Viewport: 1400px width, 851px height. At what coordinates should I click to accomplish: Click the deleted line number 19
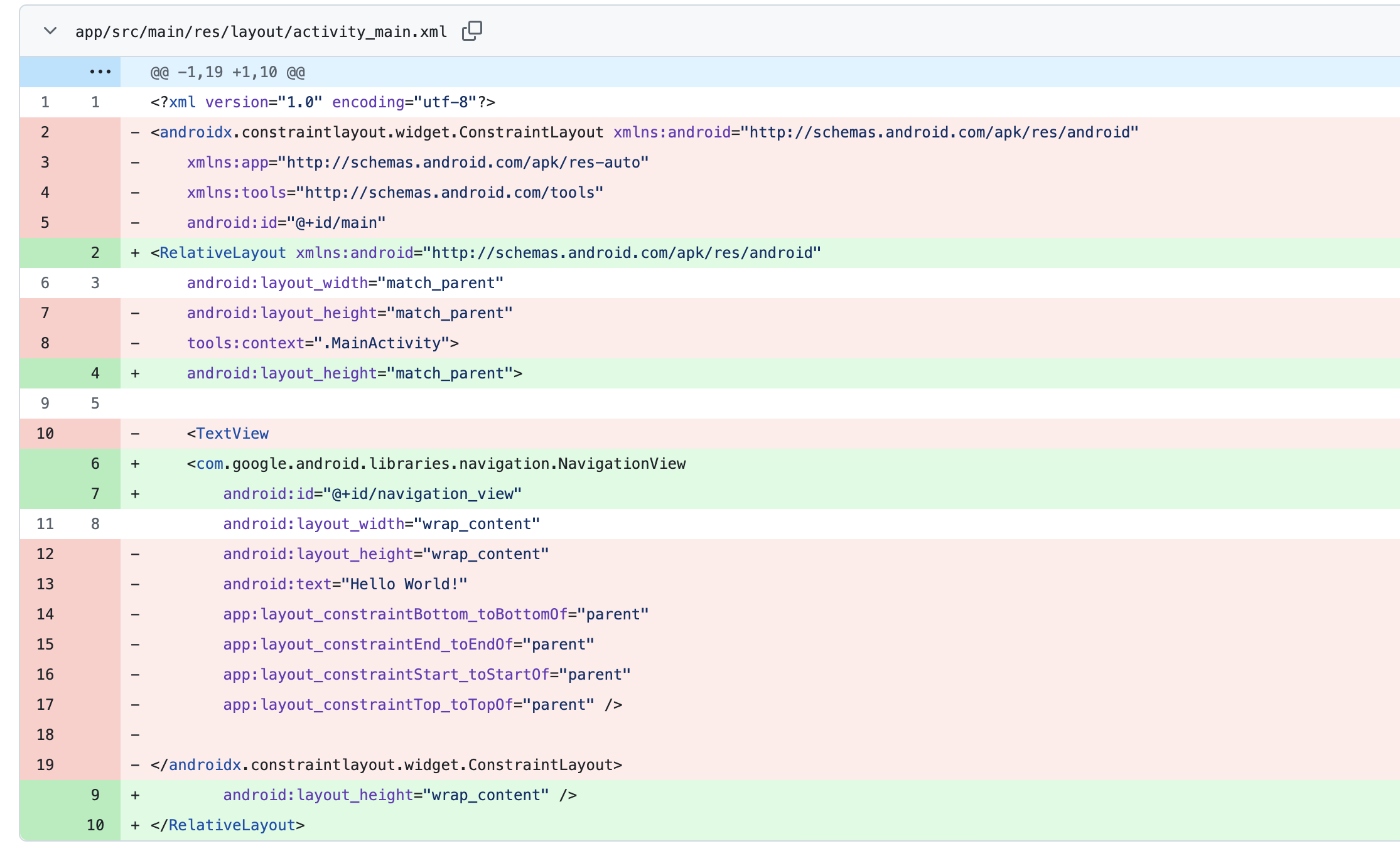[45, 765]
